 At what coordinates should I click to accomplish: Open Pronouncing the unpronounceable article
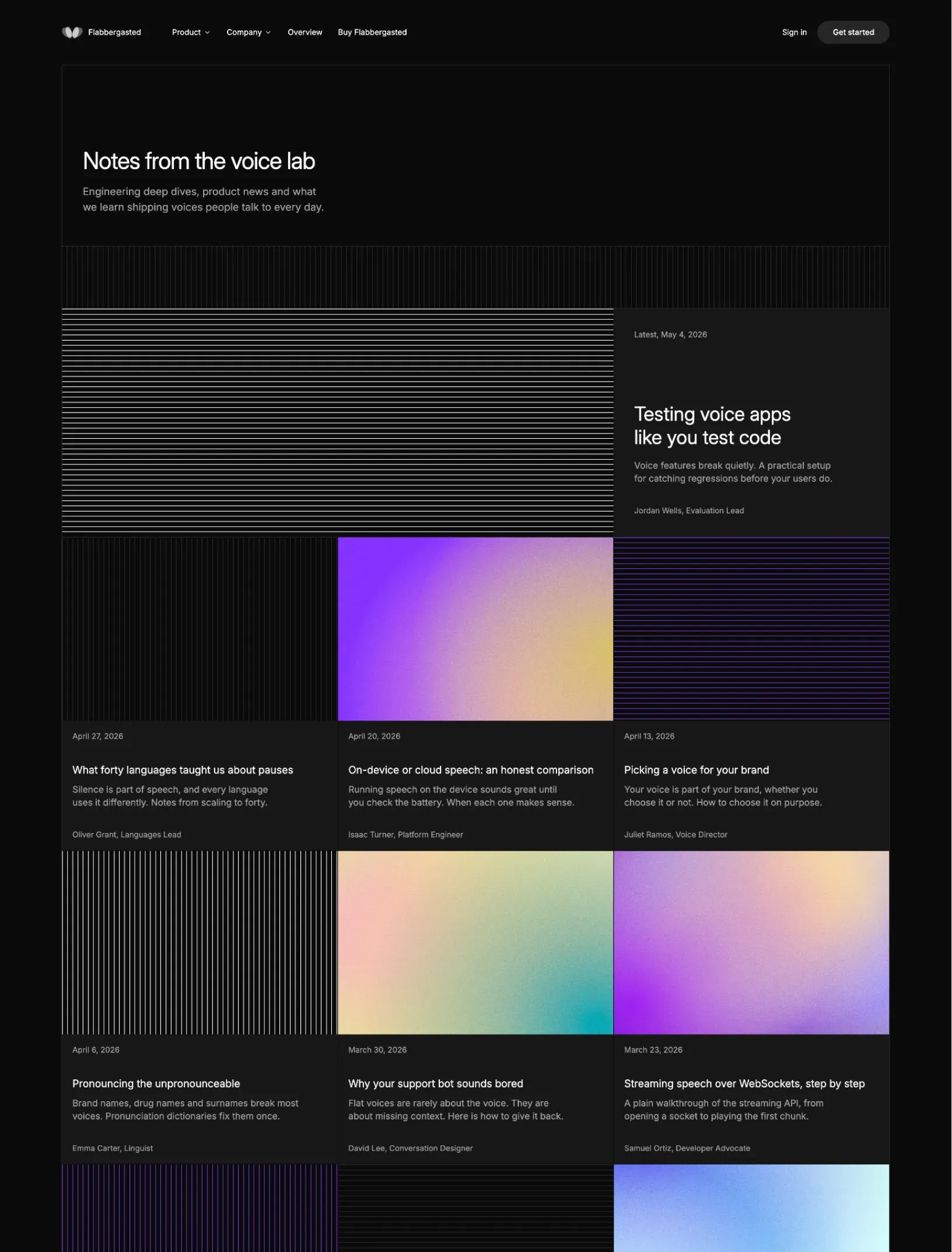pyautogui.click(x=156, y=1083)
